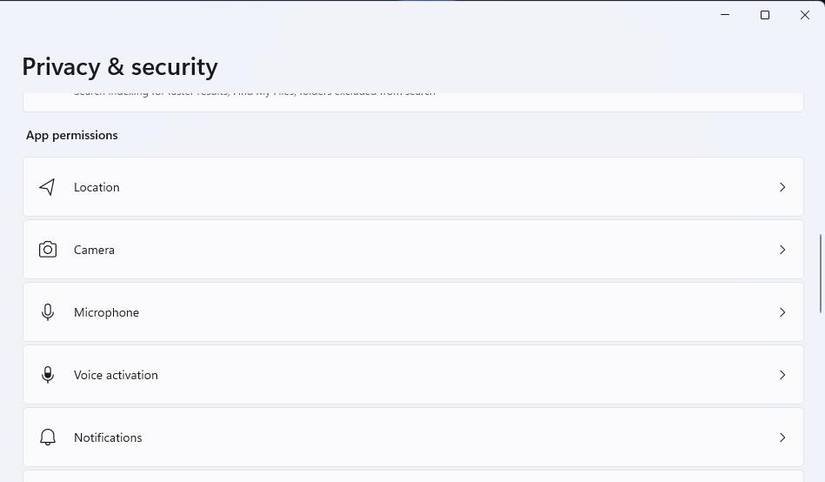Open Notifications chevron arrow
This screenshot has height=482, width=825.
pos(782,438)
